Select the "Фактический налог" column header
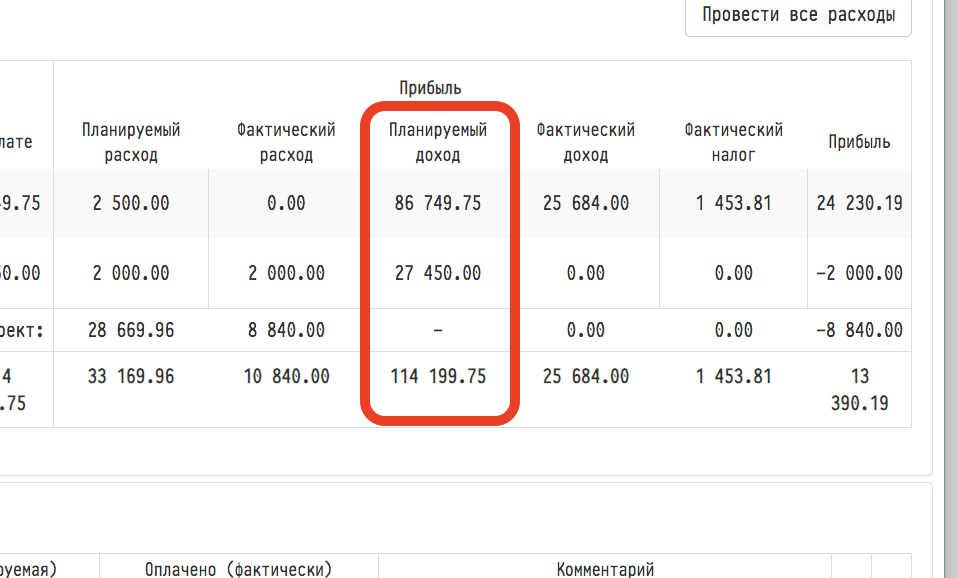Viewport: 958px width, 578px height. (x=733, y=142)
